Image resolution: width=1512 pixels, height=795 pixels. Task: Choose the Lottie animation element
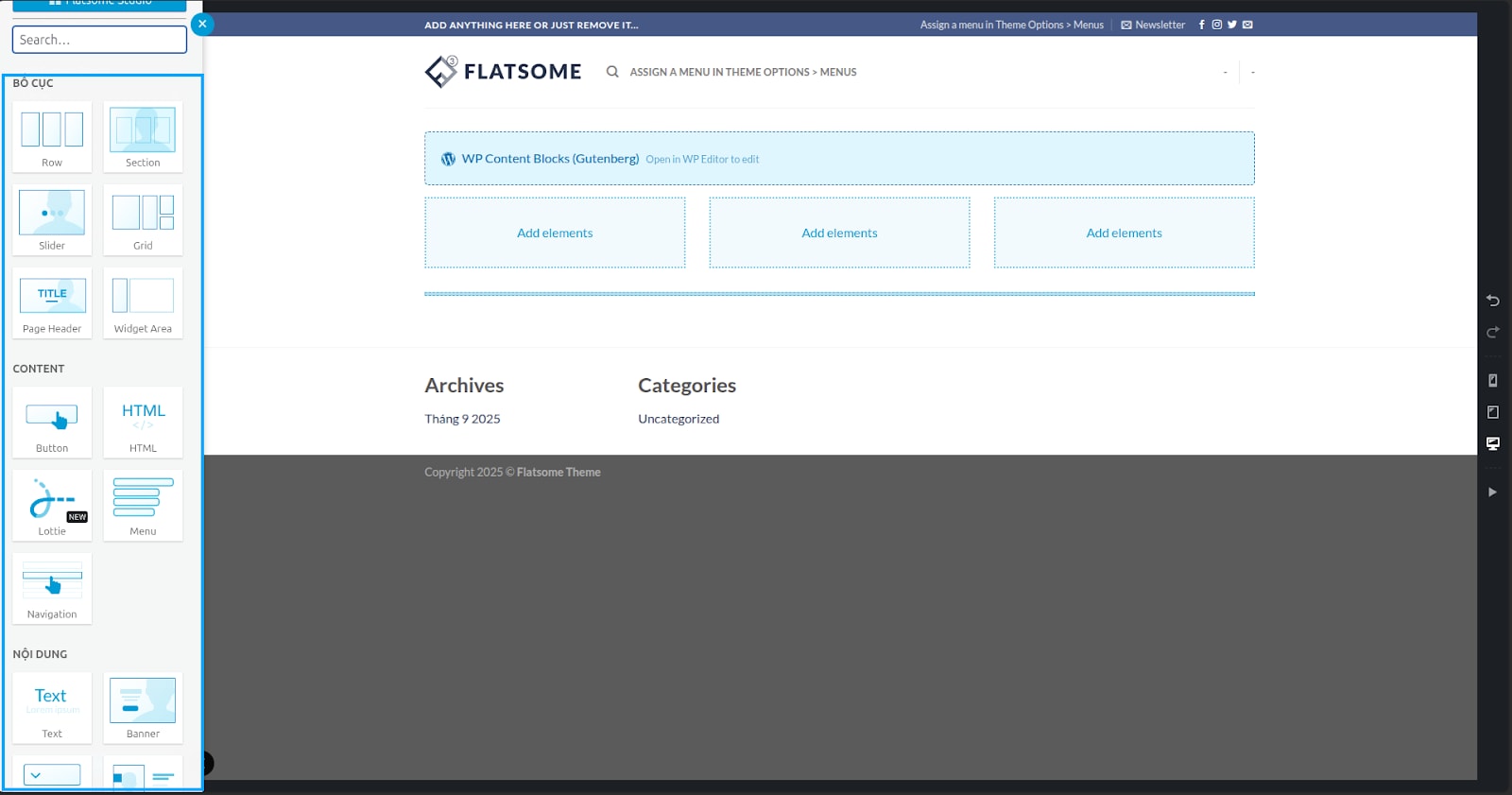(x=52, y=506)
